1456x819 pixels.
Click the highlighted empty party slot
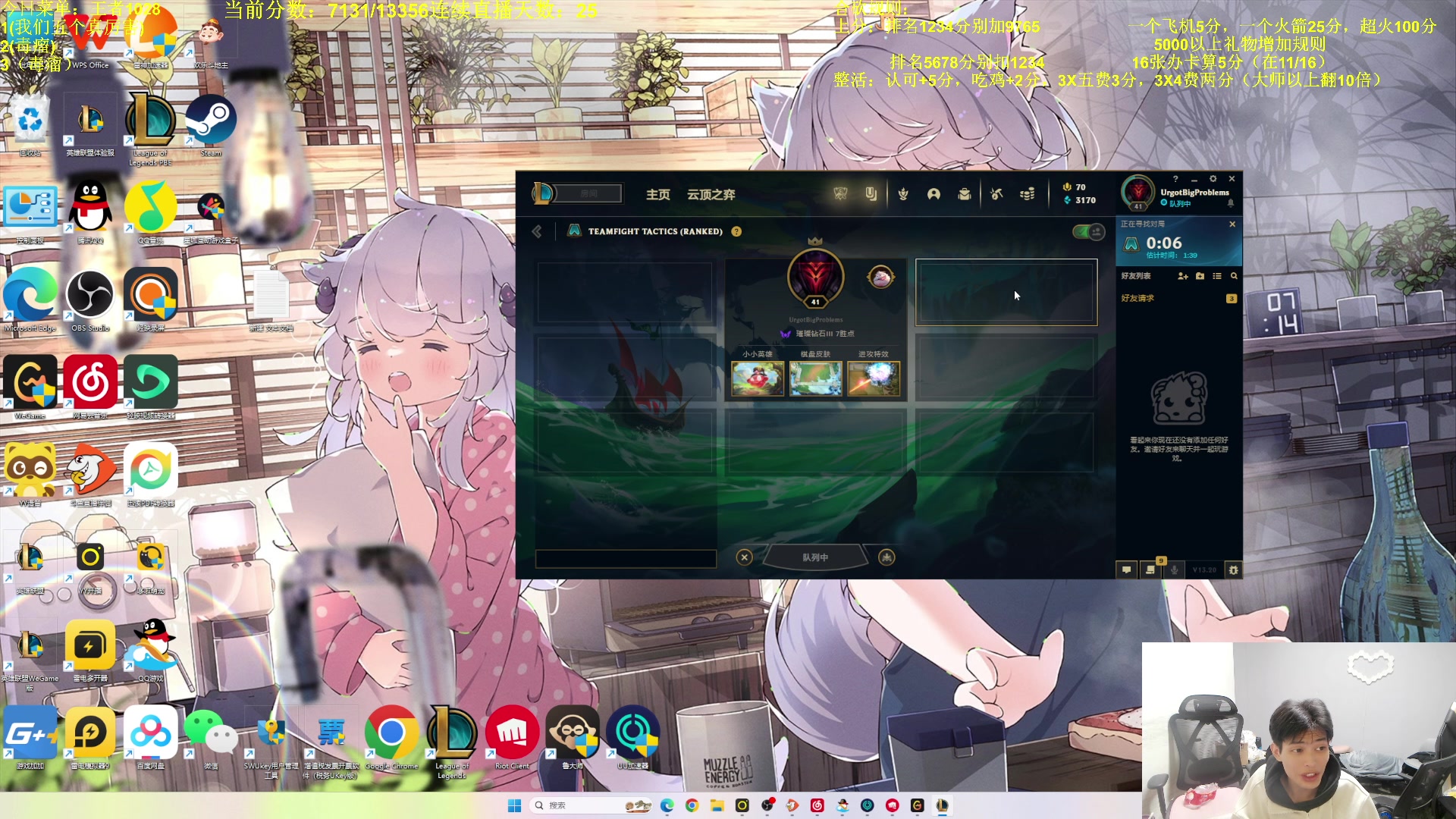coord(1006,292)
